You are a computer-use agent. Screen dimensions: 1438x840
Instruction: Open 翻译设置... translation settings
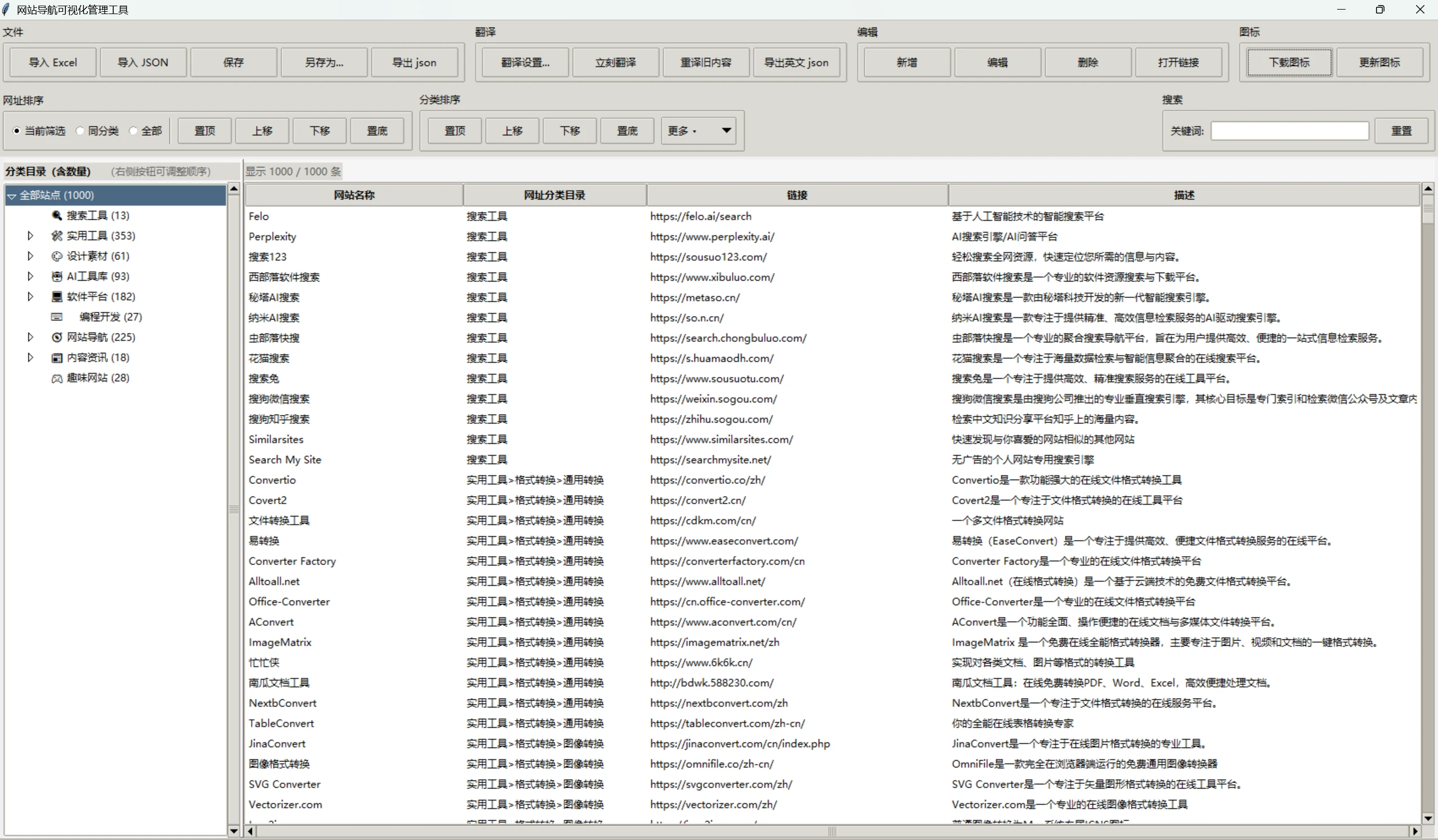click(x=526, y=62)
